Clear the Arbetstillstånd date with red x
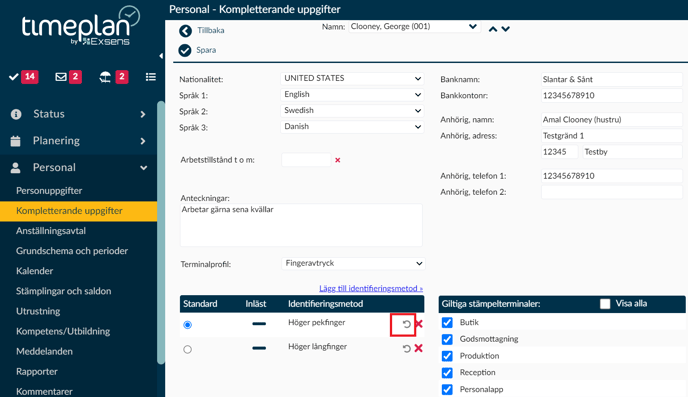The width and height of the screenshot is (688, 397). pyautogui.click(x=337, y=160)
